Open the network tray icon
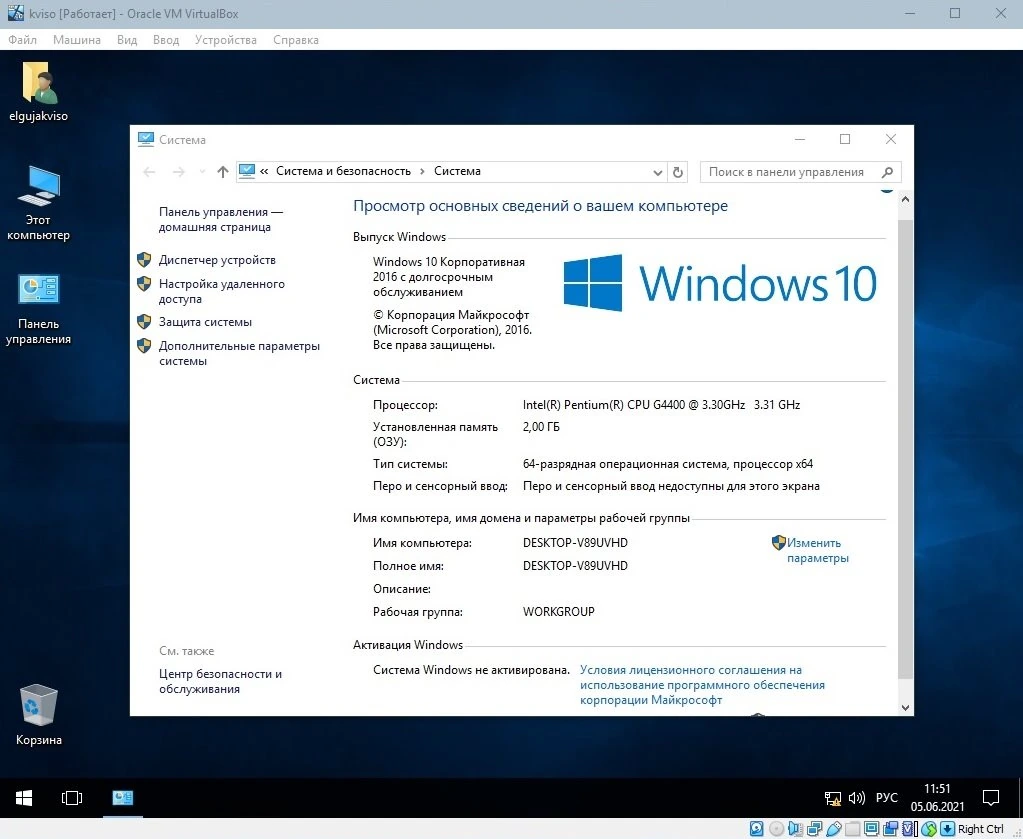 pos(832,798)
